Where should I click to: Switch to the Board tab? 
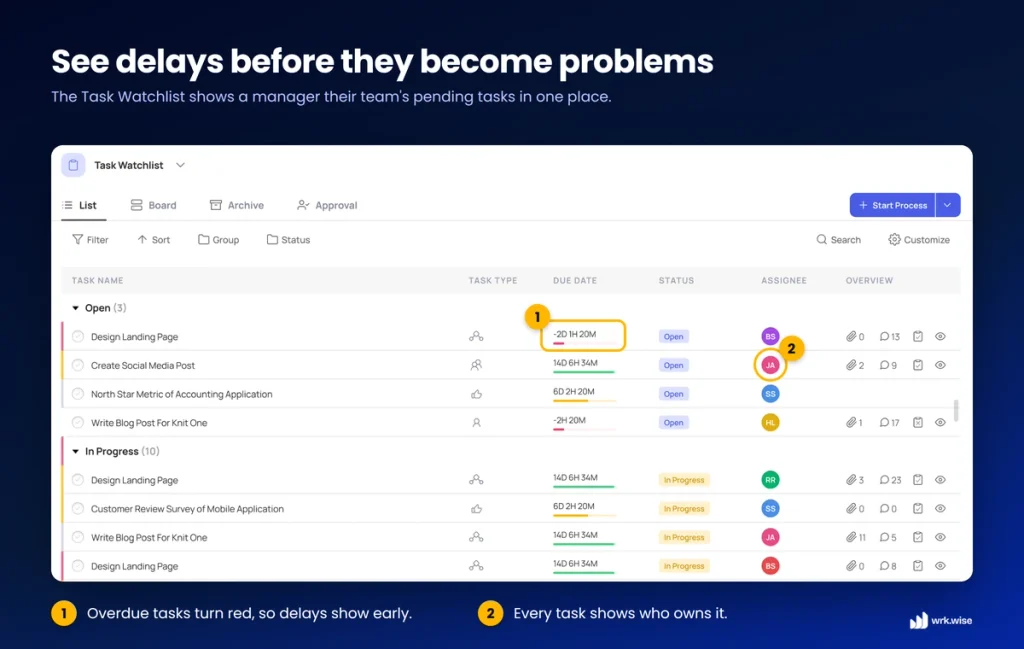coord(153,205)
